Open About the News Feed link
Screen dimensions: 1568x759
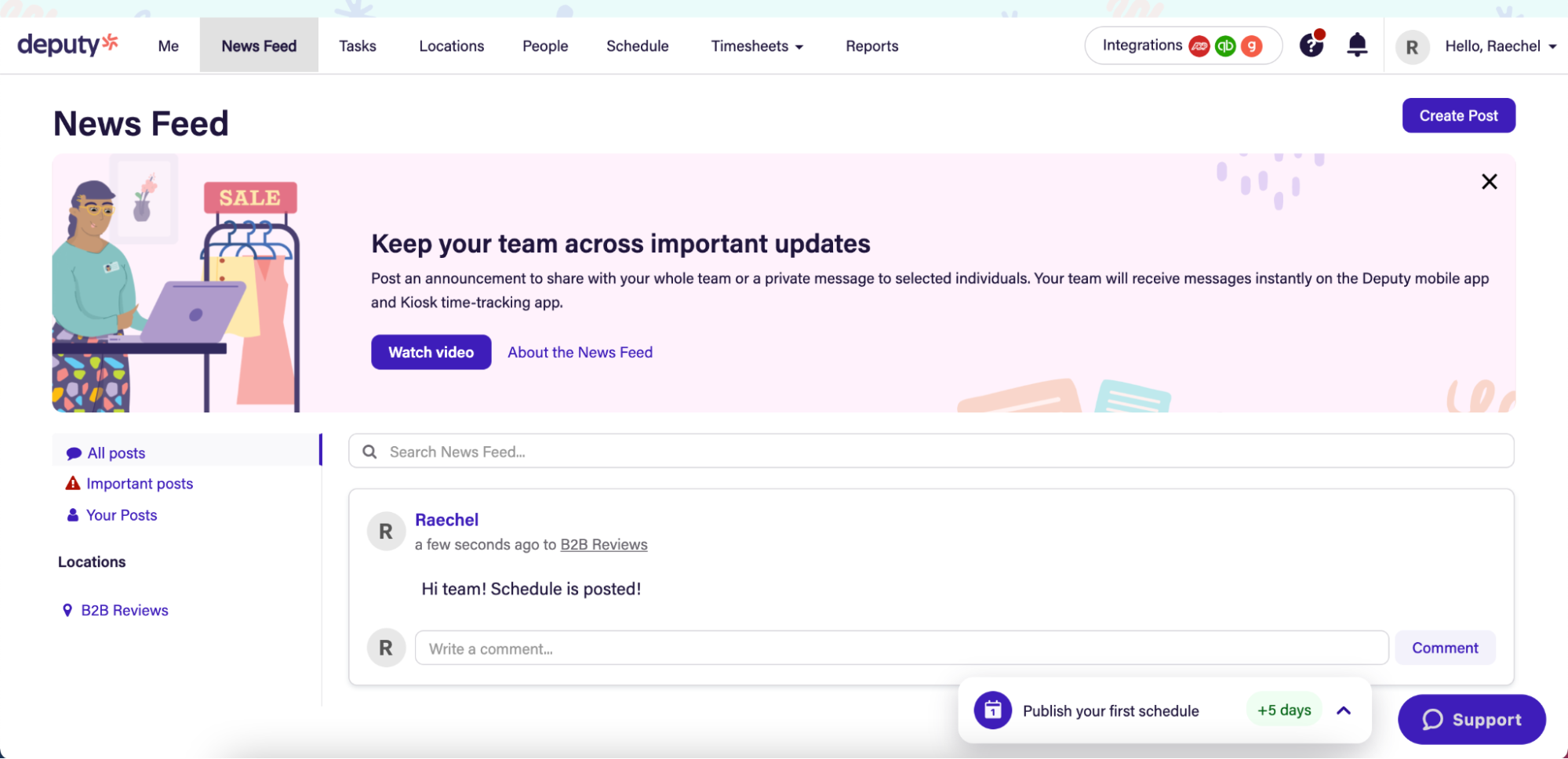tap(580, 352)
